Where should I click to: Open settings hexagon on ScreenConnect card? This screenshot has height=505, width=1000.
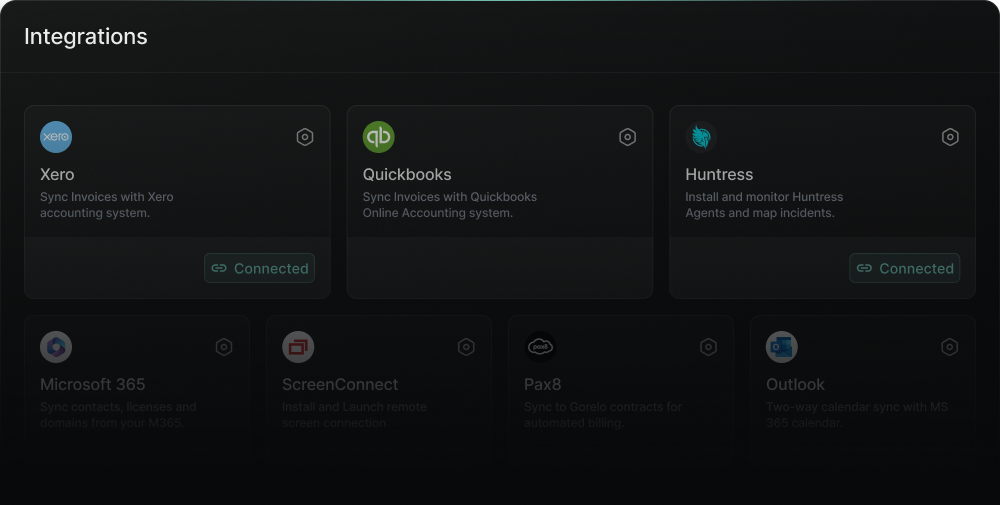pyautogui.click(x=466, y=347)
